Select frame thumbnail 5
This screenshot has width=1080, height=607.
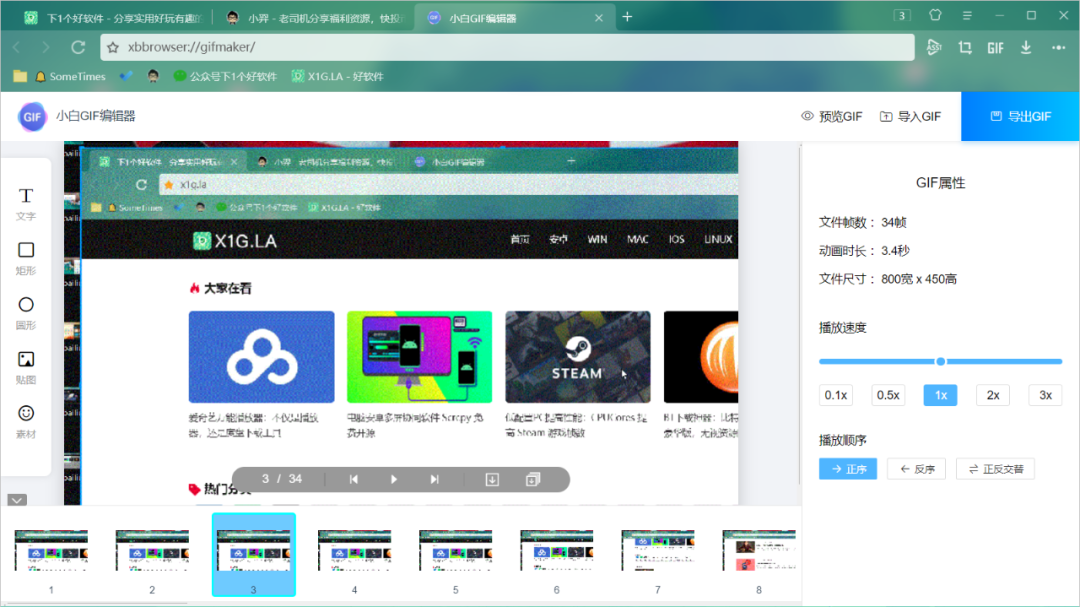point(455,555)
